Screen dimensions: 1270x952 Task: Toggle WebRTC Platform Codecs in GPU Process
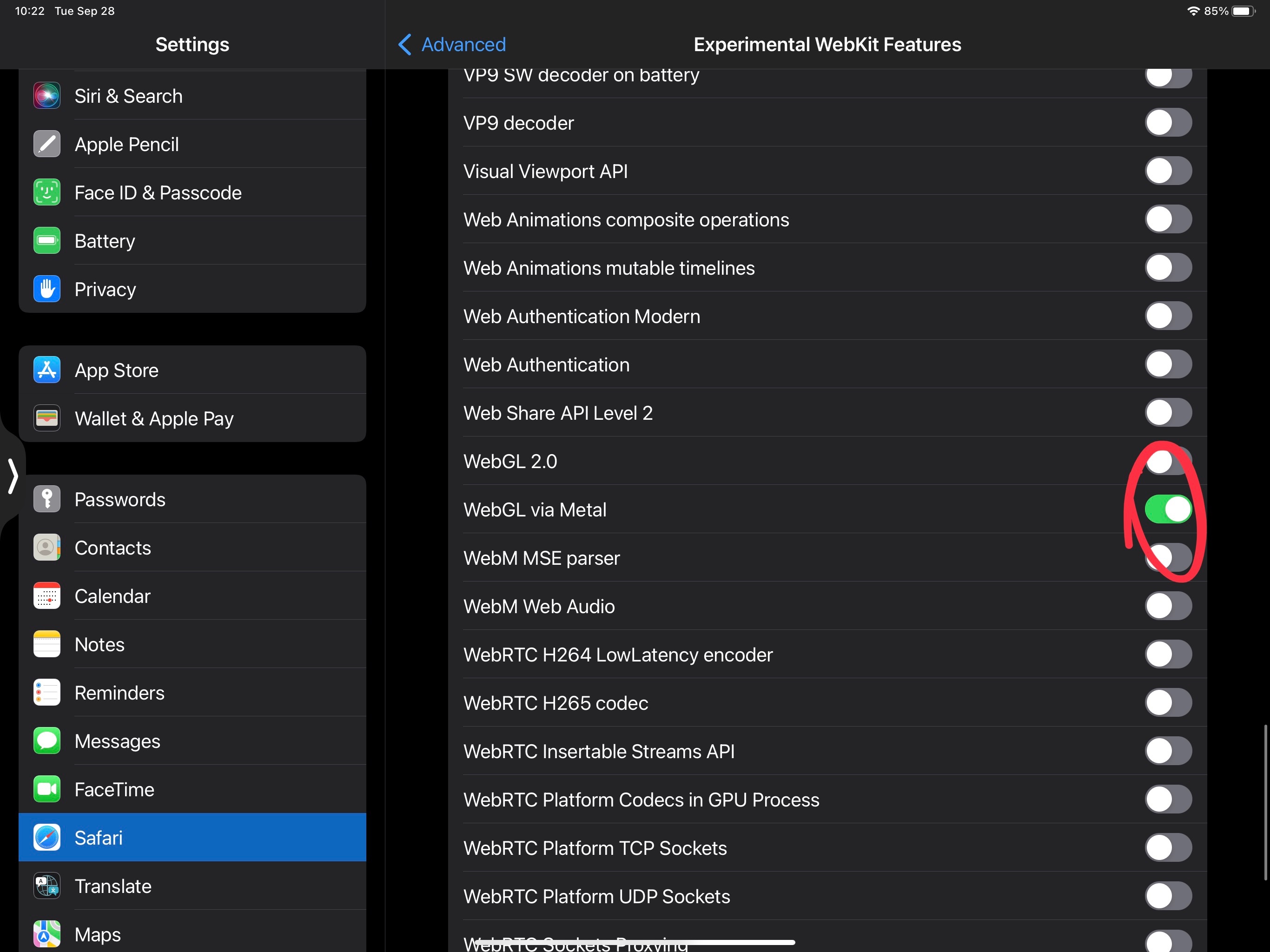pyautogui.click(x=1168, y=799)
